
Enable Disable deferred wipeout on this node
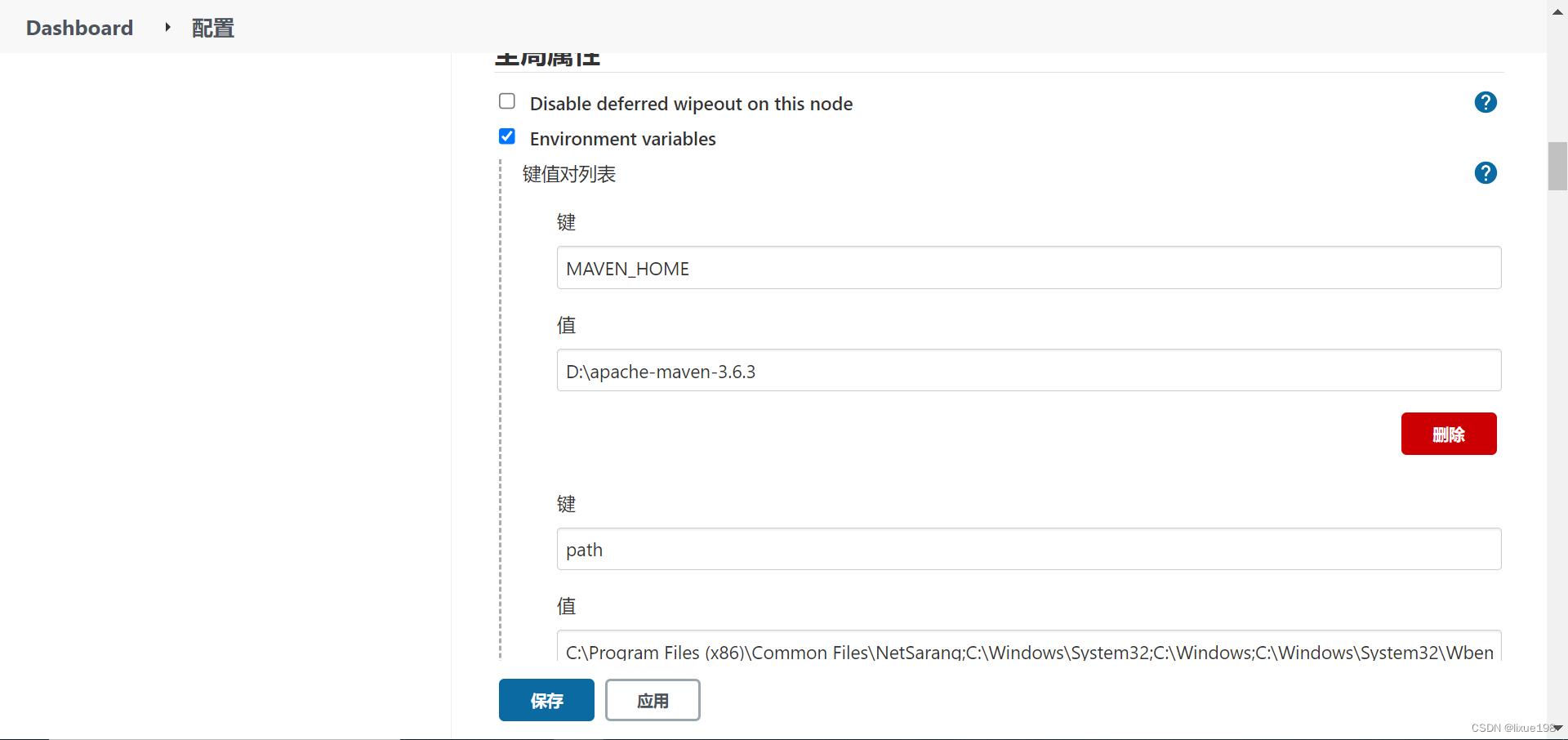(x=506, y=100)
